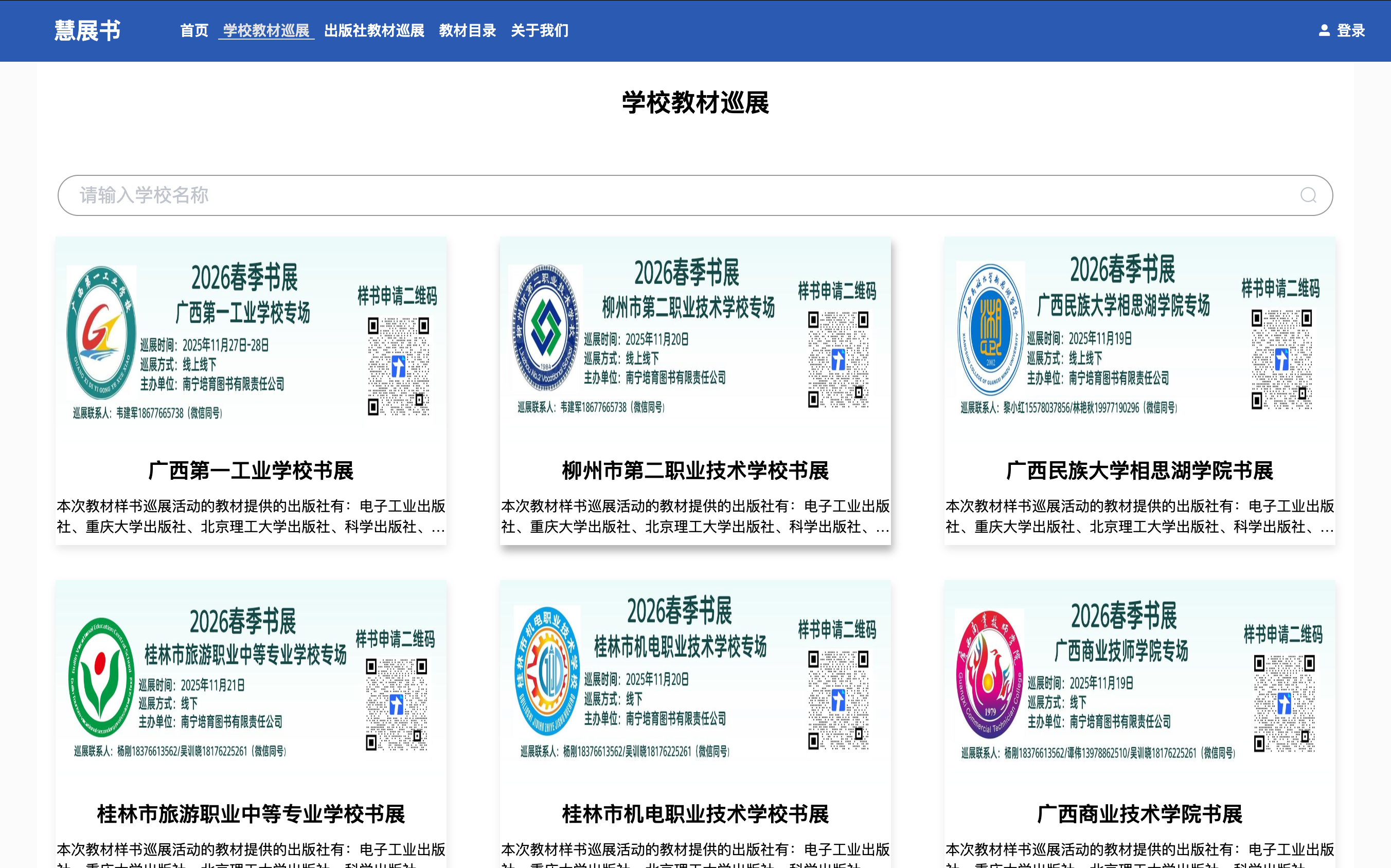Image resolution: width=1391 pixels, height=868 pixels.
Task: Click the title 桂林市机电职业技术学校书展
Action: pos(695,814)
